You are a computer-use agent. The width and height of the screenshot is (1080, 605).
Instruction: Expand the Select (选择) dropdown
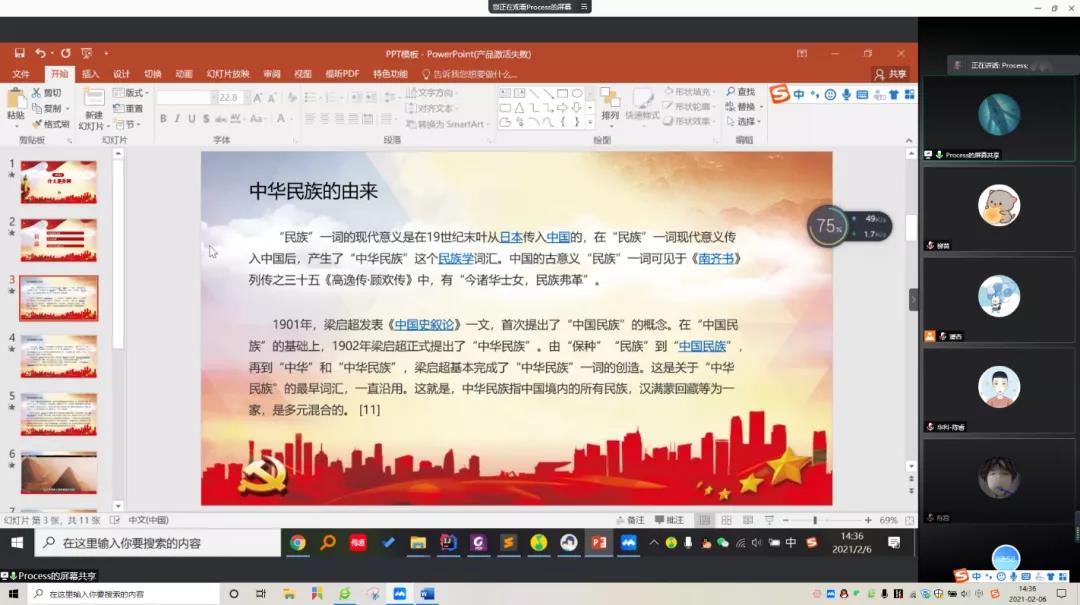tap(747, 122)
